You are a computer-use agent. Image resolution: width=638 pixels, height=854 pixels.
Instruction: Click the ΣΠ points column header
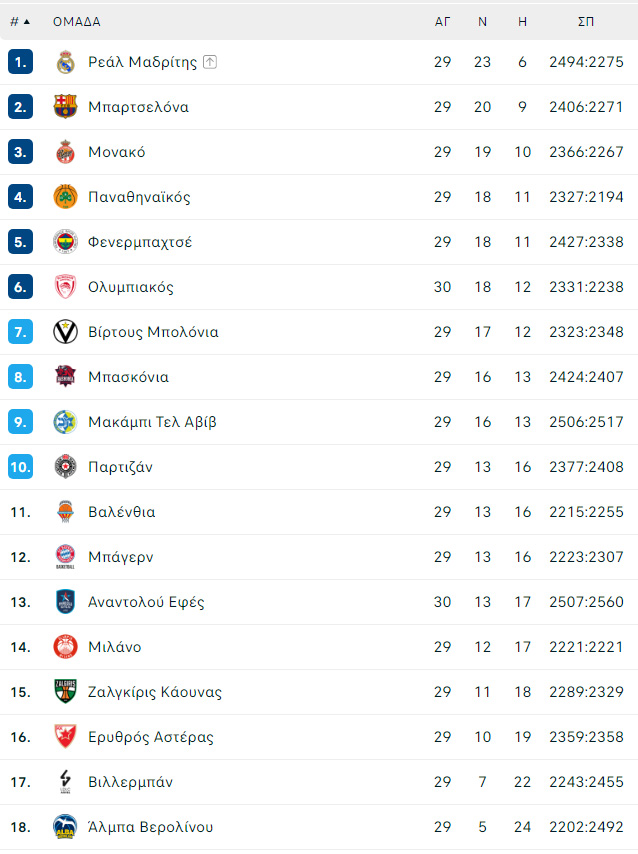586,21
